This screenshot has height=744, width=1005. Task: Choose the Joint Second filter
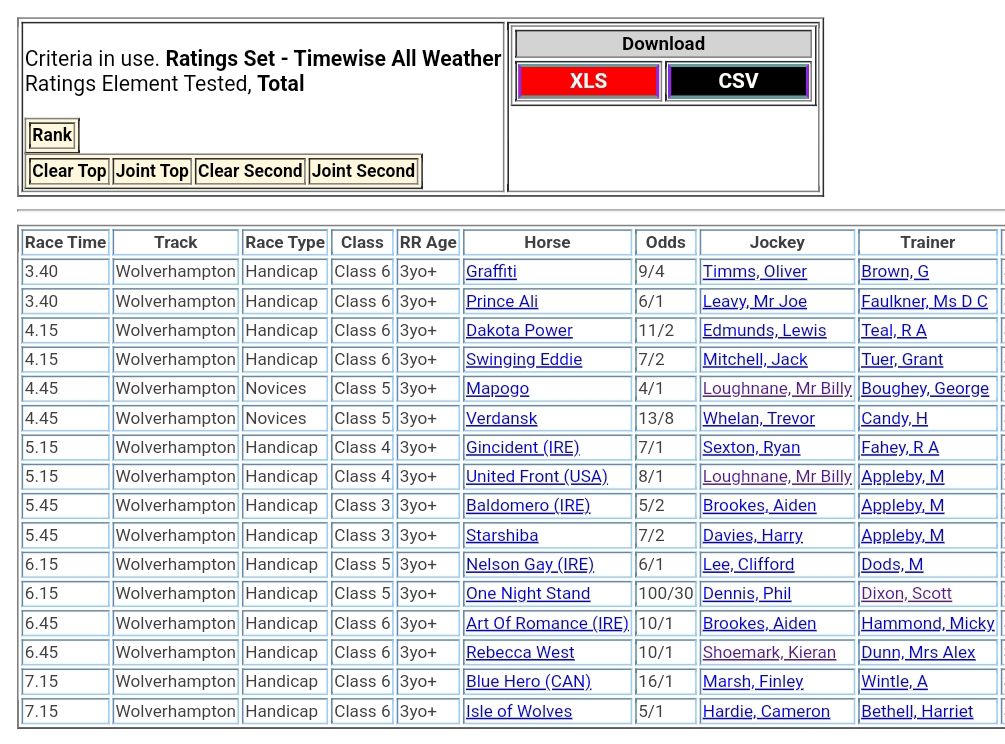click(363, 171)
